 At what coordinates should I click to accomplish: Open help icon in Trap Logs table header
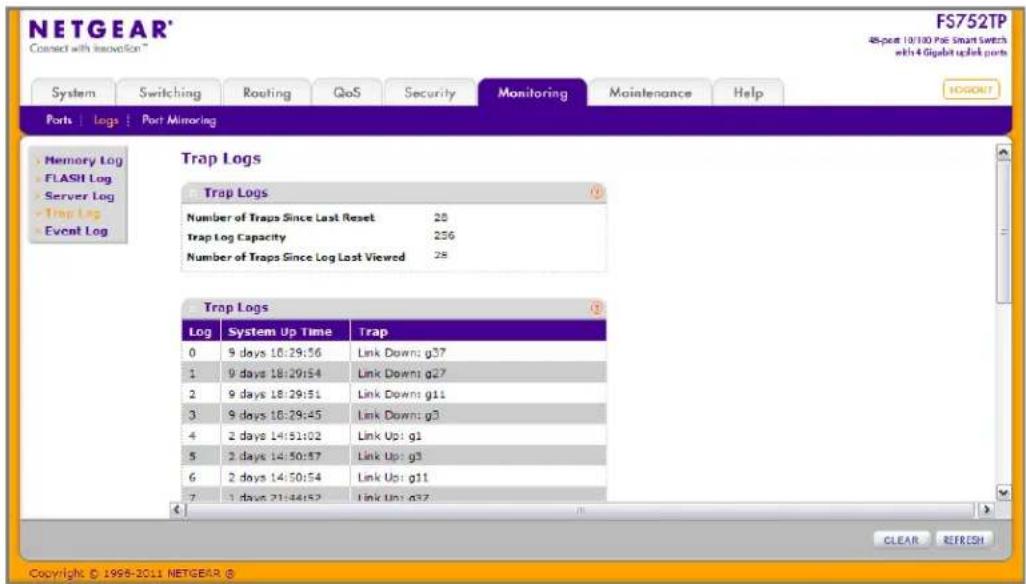click(x=596, y=308)
